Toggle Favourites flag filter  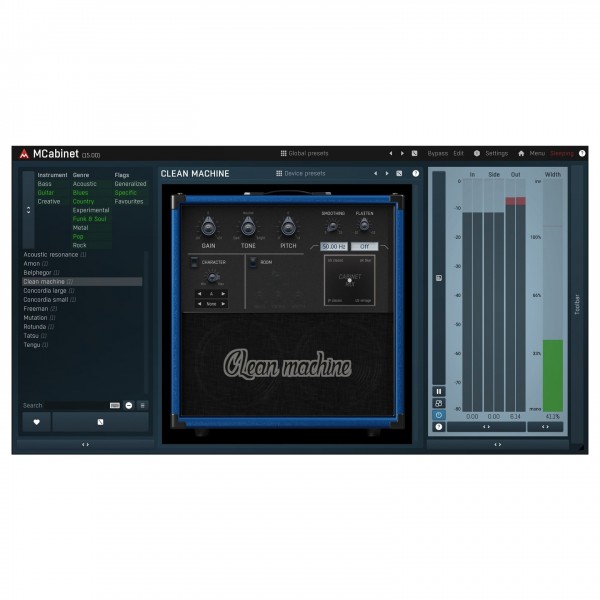tap(129, 202)
